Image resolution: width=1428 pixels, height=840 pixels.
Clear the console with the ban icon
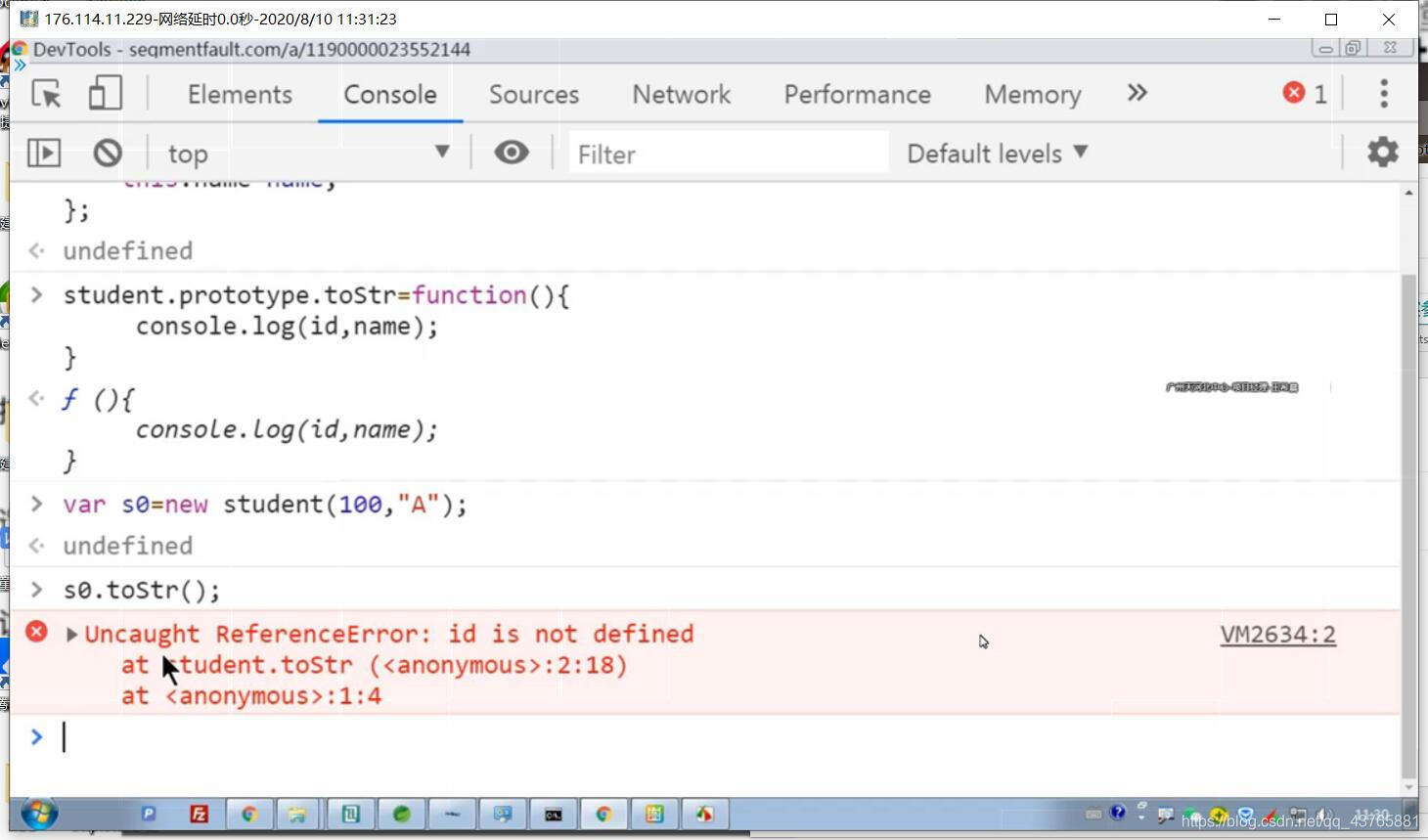click(108, 153)
